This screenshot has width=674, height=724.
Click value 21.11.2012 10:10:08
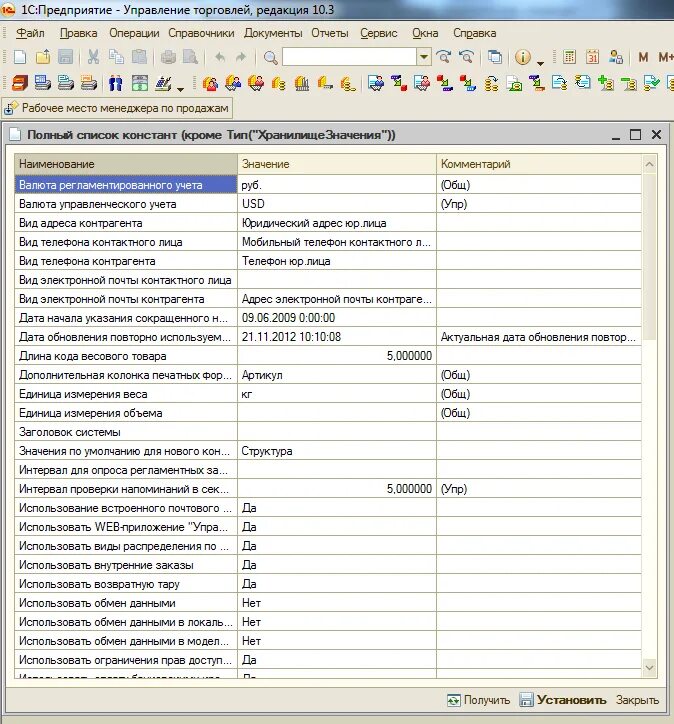click(337, 337)
